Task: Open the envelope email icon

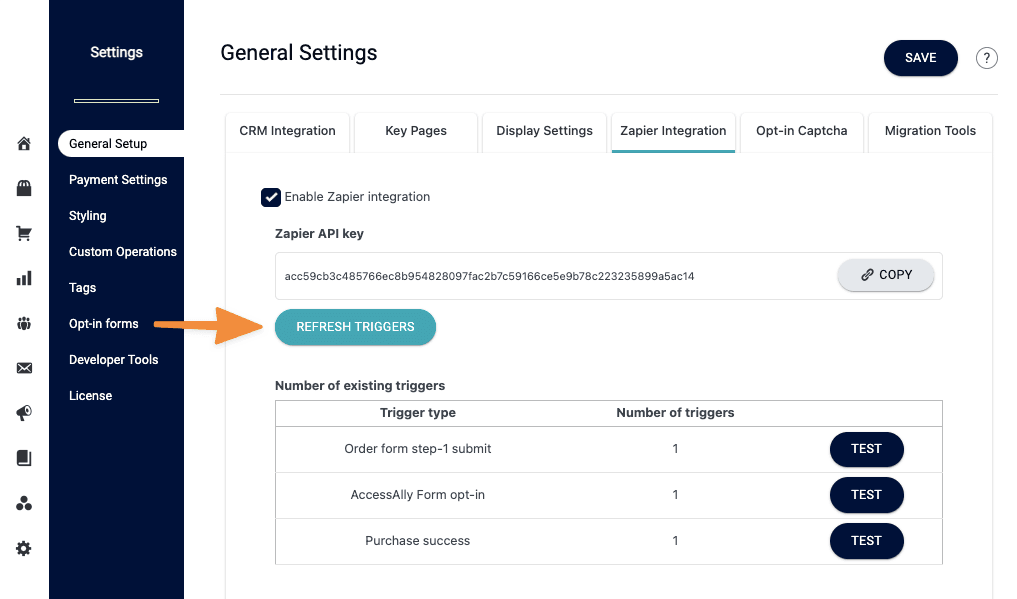Action: coord(24,368)
